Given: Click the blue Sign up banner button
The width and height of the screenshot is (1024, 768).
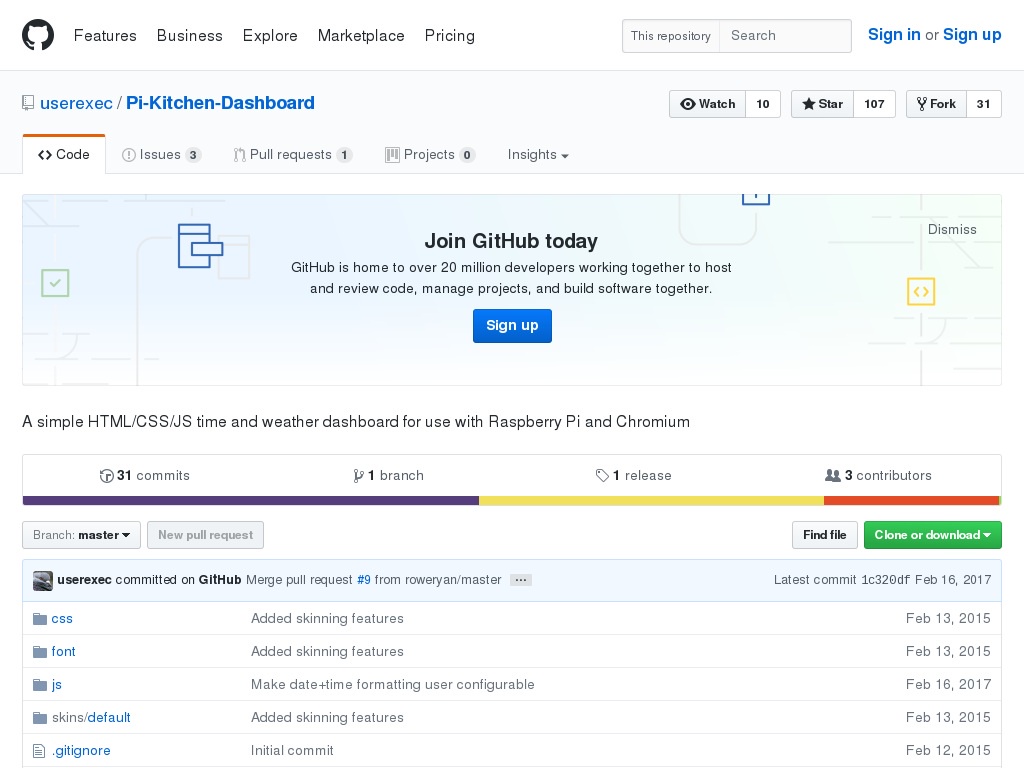Looking at the screenshot, I should click(x=512, y=326).
